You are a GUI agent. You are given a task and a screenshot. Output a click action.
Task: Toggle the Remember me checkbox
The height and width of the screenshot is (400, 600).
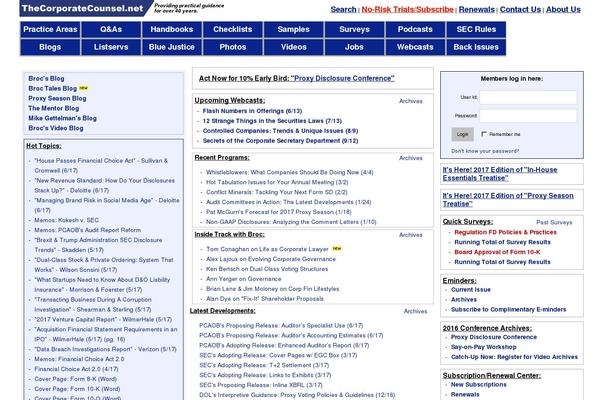(484, 134)
